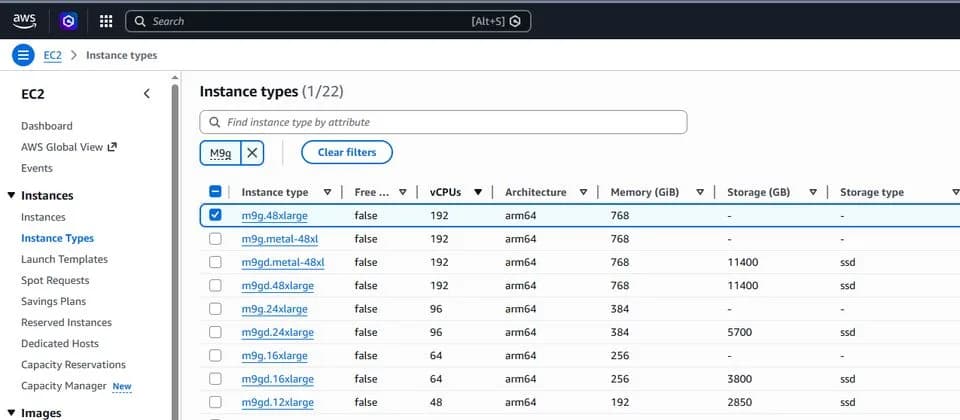Click the magnifier icon in the attribute filter

click(214, 122)
